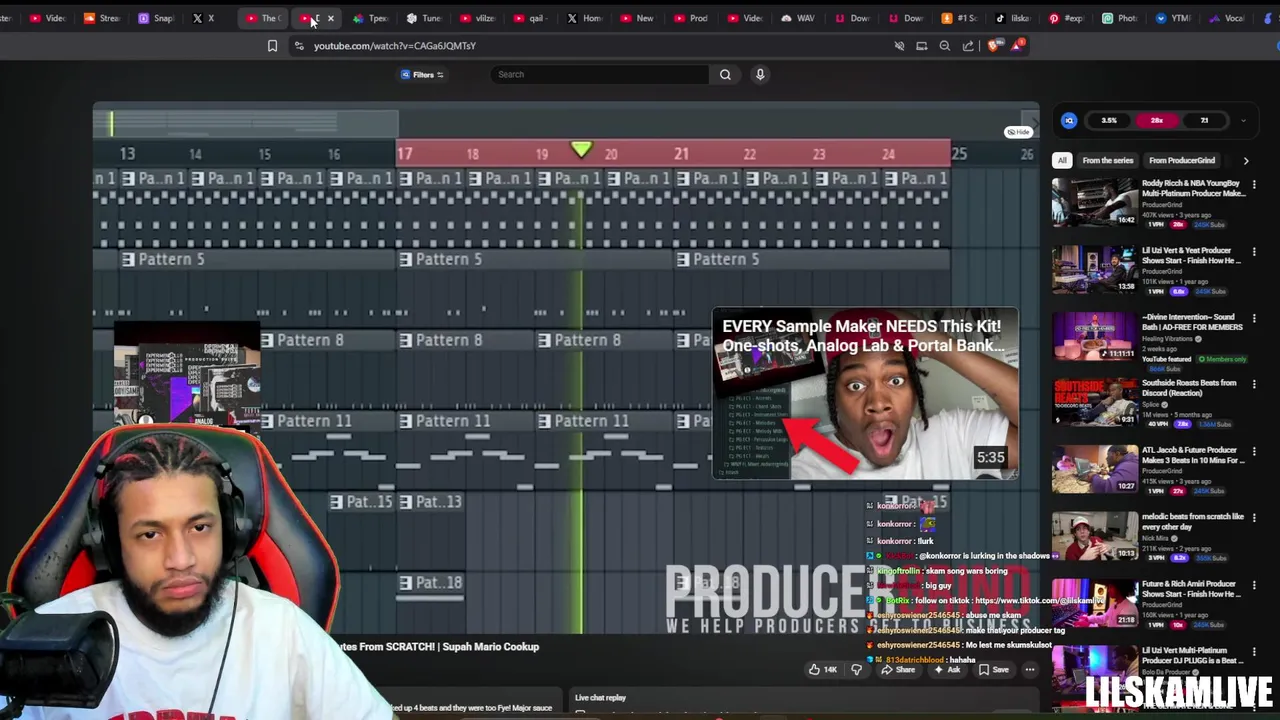Open the Lil Uzi Vert & Yeat Producer video title

1191,255
